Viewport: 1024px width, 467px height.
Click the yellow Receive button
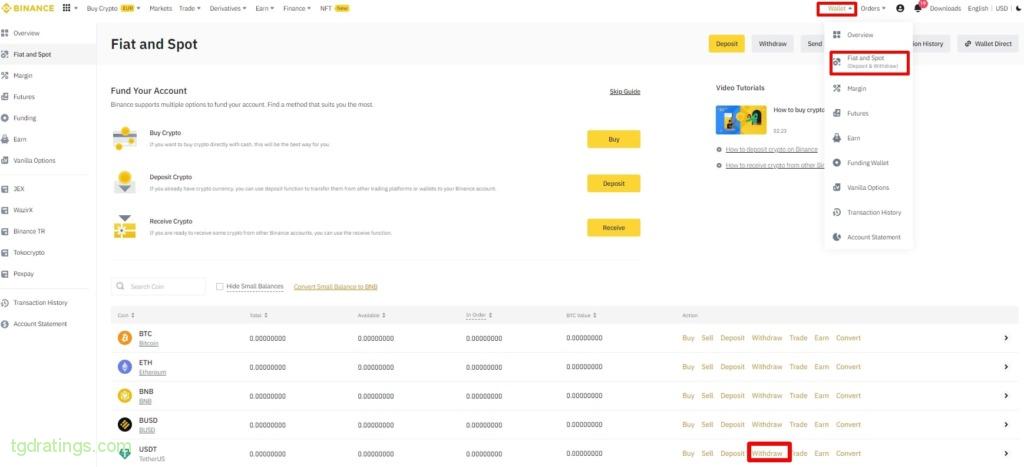pos(613,227)
